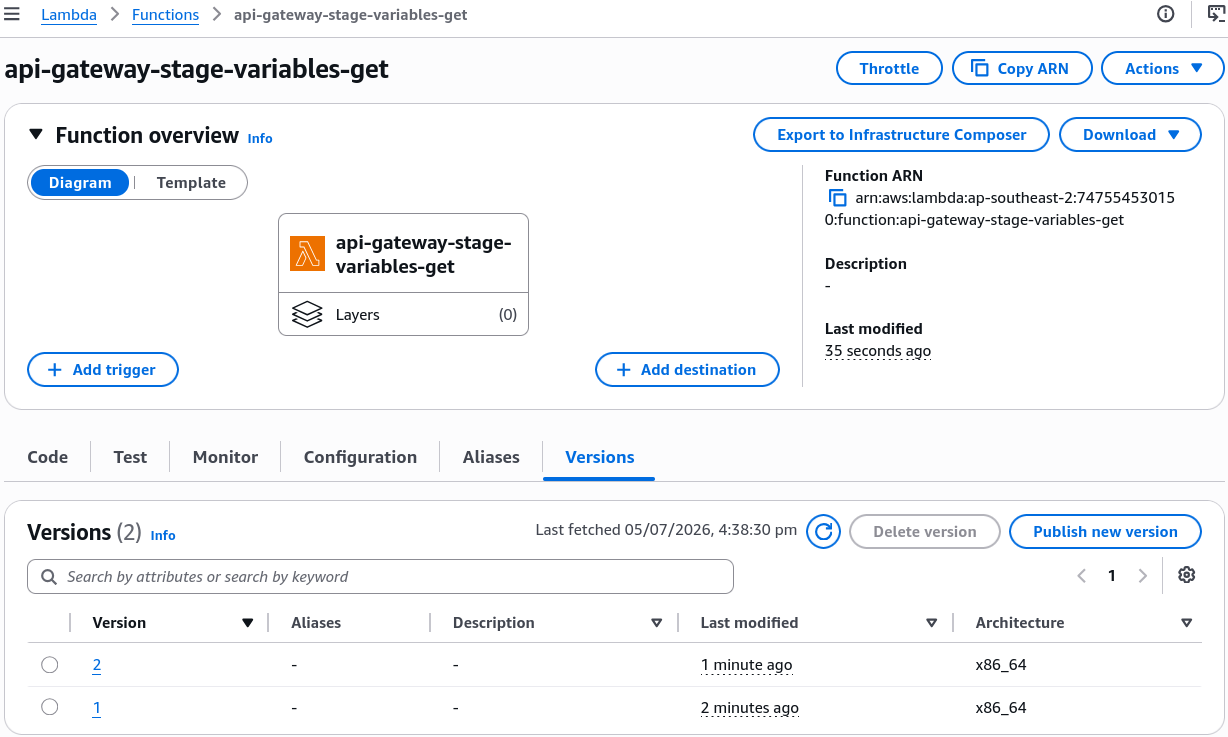The image size is (1228, 737).
Task: Go to the Functions breadcrumb link
Action: [x=165, y=15]
